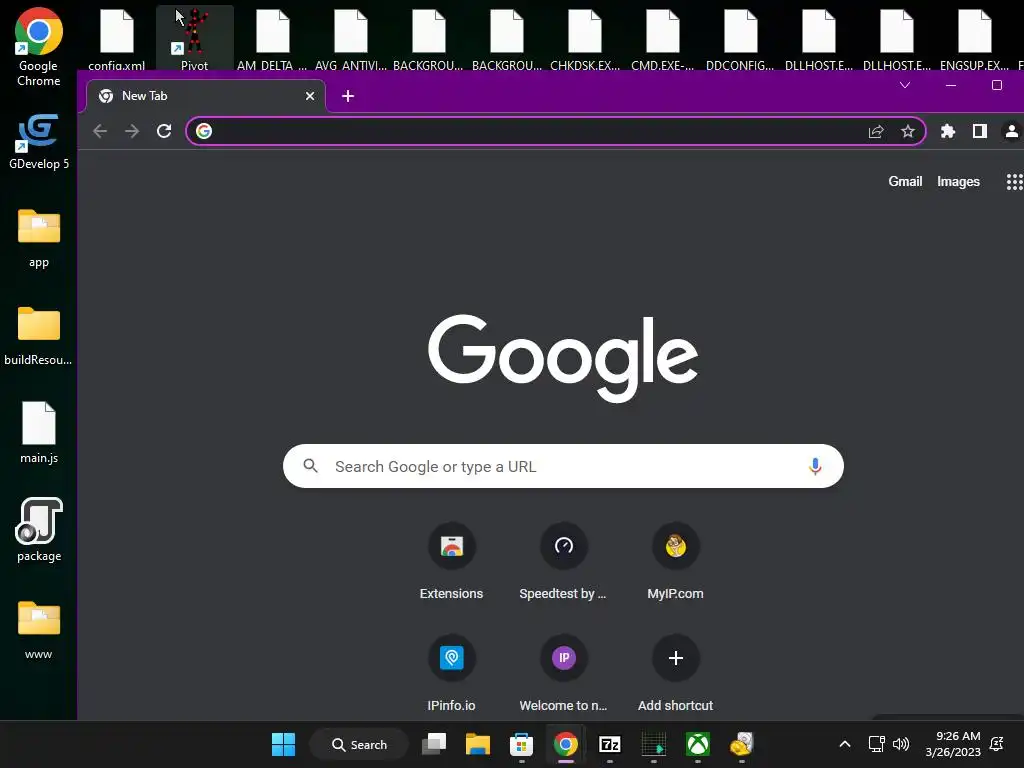Toggle the Chrome side panel icon
1024x768 pixels.
[980, 131]
